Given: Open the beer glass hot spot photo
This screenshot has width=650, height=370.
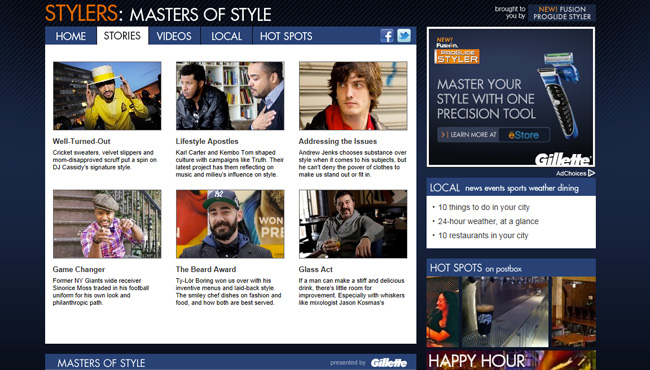Looking at the screenshot, I should click(x=505, y=312).
